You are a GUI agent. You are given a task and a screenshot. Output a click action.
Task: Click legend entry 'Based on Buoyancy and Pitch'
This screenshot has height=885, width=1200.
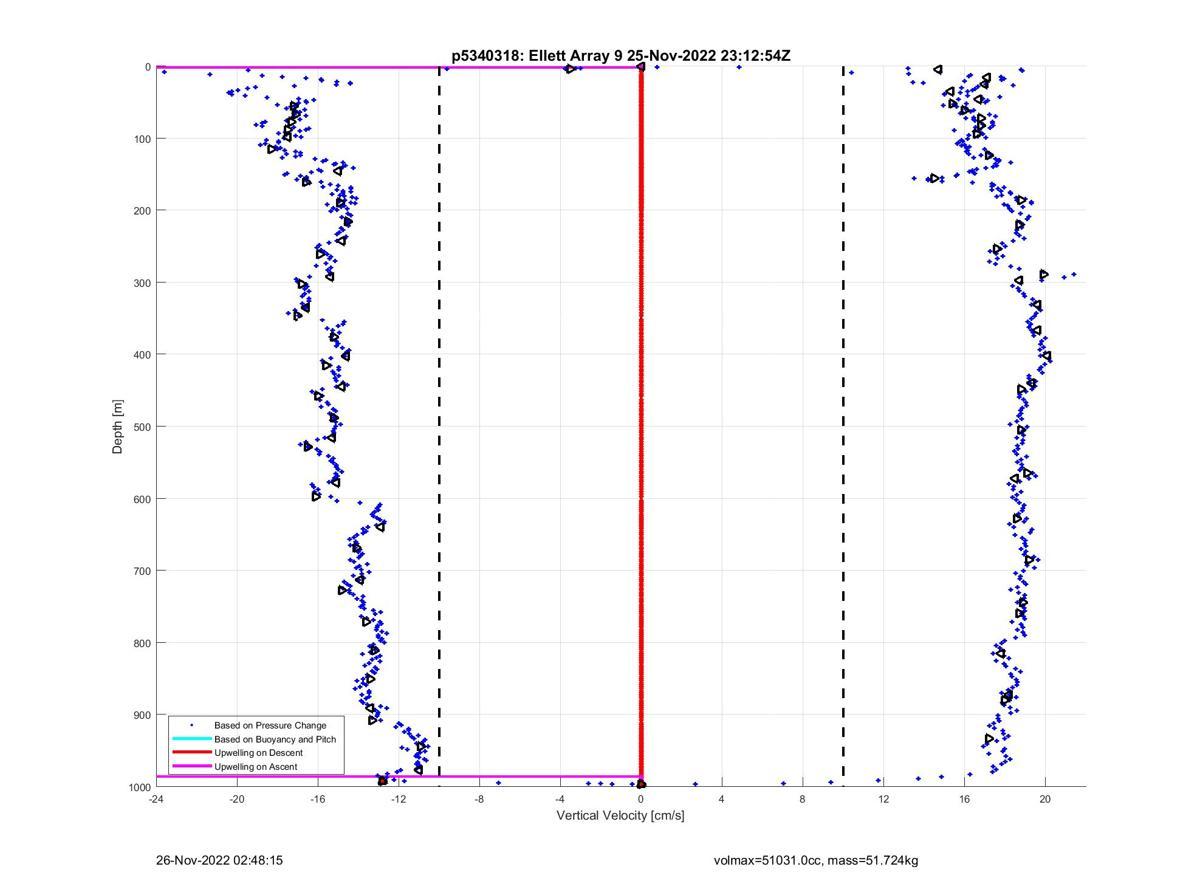275,739
